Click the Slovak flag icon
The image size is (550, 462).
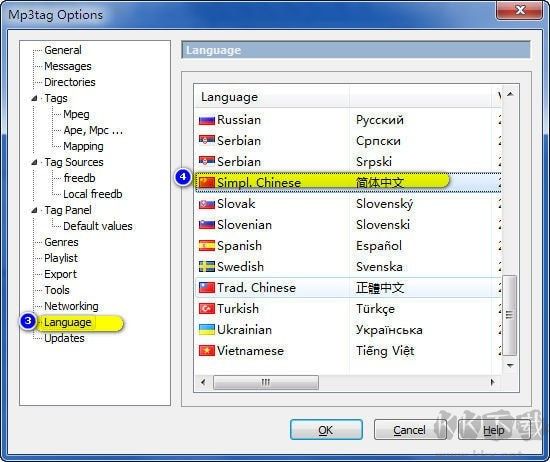(x=207, y=204)
